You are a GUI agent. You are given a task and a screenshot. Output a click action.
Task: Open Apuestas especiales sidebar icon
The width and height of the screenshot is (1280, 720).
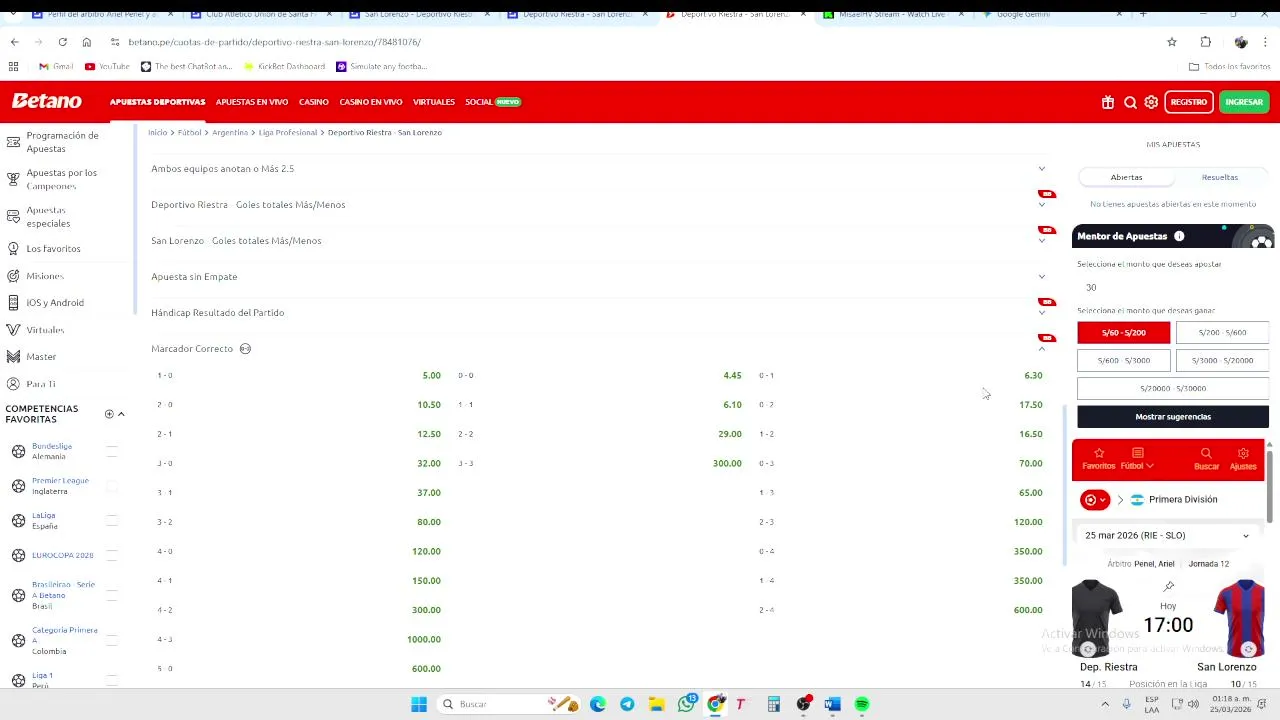(13, 216)
